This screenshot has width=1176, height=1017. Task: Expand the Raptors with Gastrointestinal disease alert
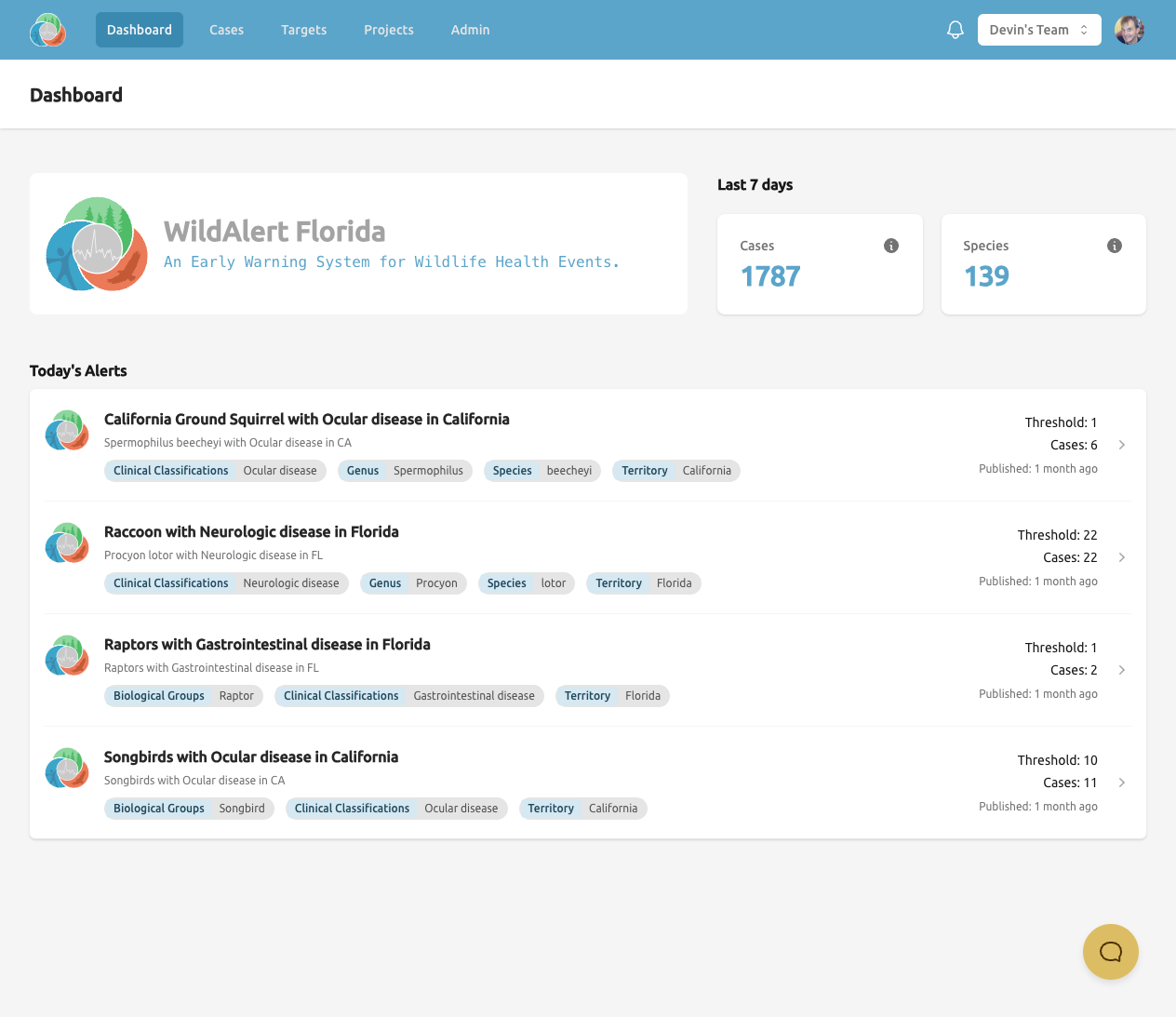click(1122, 670)
